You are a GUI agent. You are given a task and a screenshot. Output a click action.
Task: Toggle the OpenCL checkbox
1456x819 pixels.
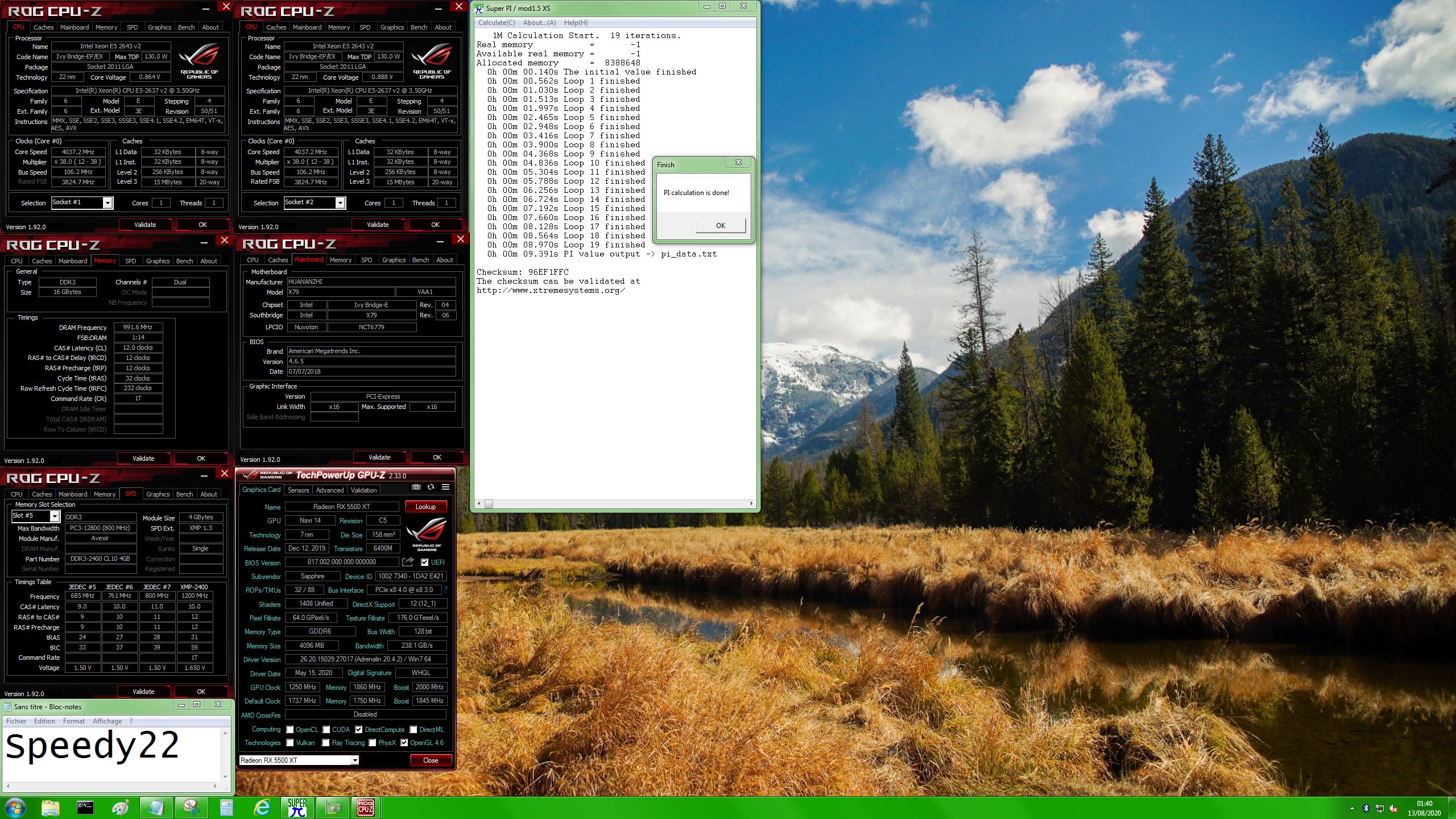(290, 729)
